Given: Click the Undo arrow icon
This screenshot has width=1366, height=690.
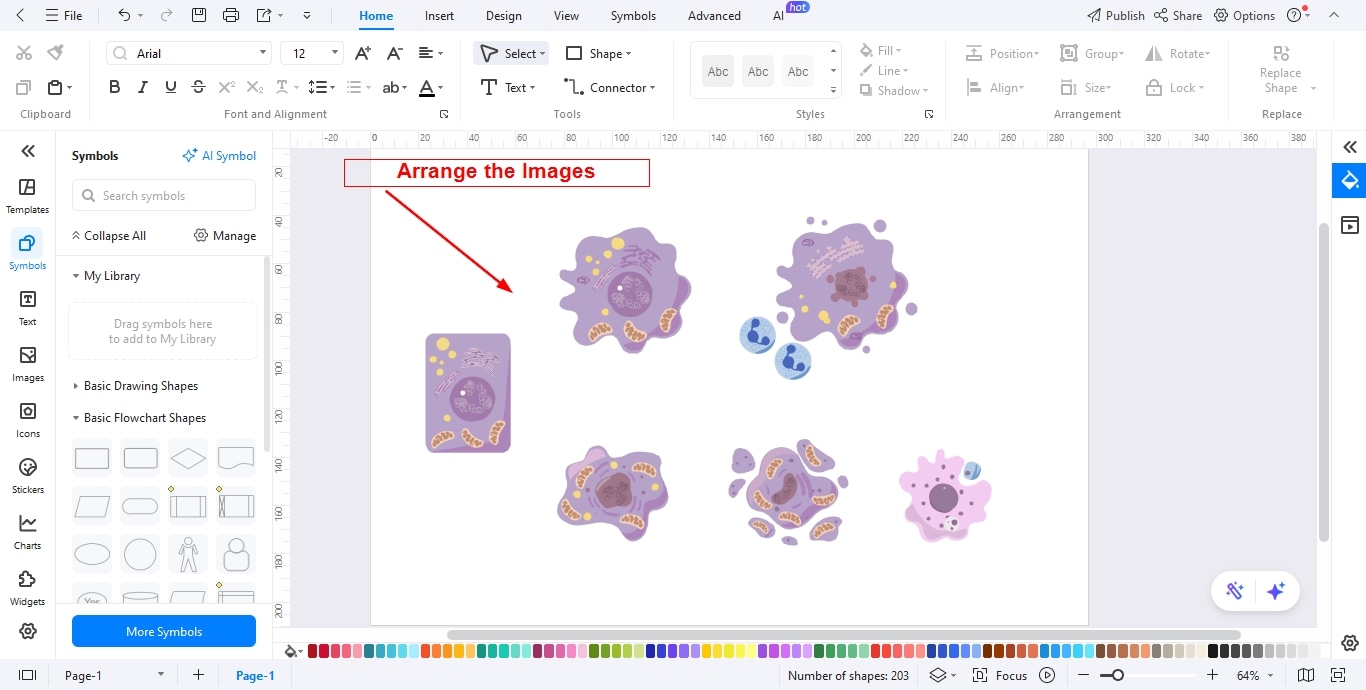Looking at the screenshot, I should click(124, 15).
